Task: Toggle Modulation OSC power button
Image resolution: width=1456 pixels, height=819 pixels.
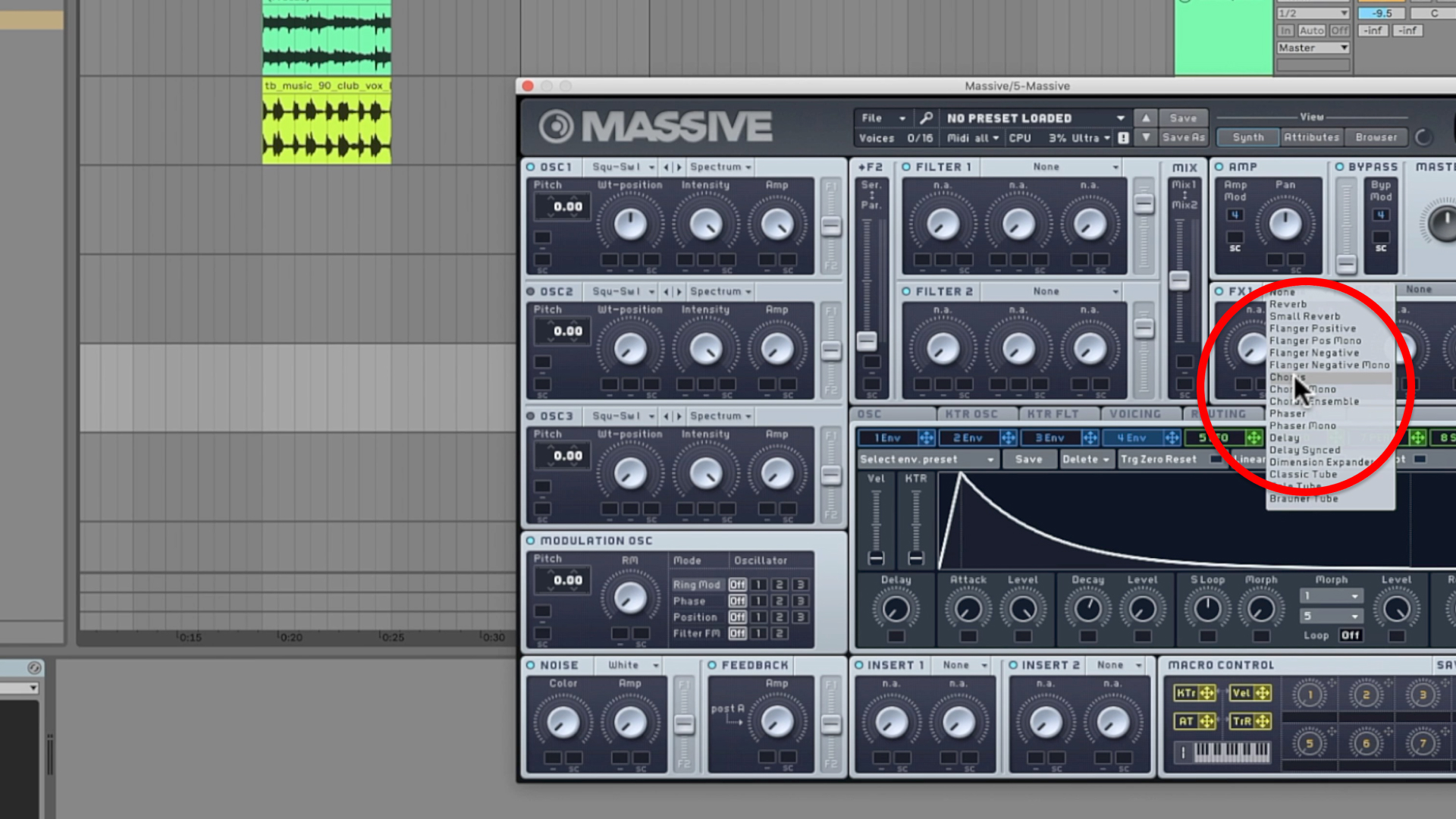Action: [x=531, y=541]
